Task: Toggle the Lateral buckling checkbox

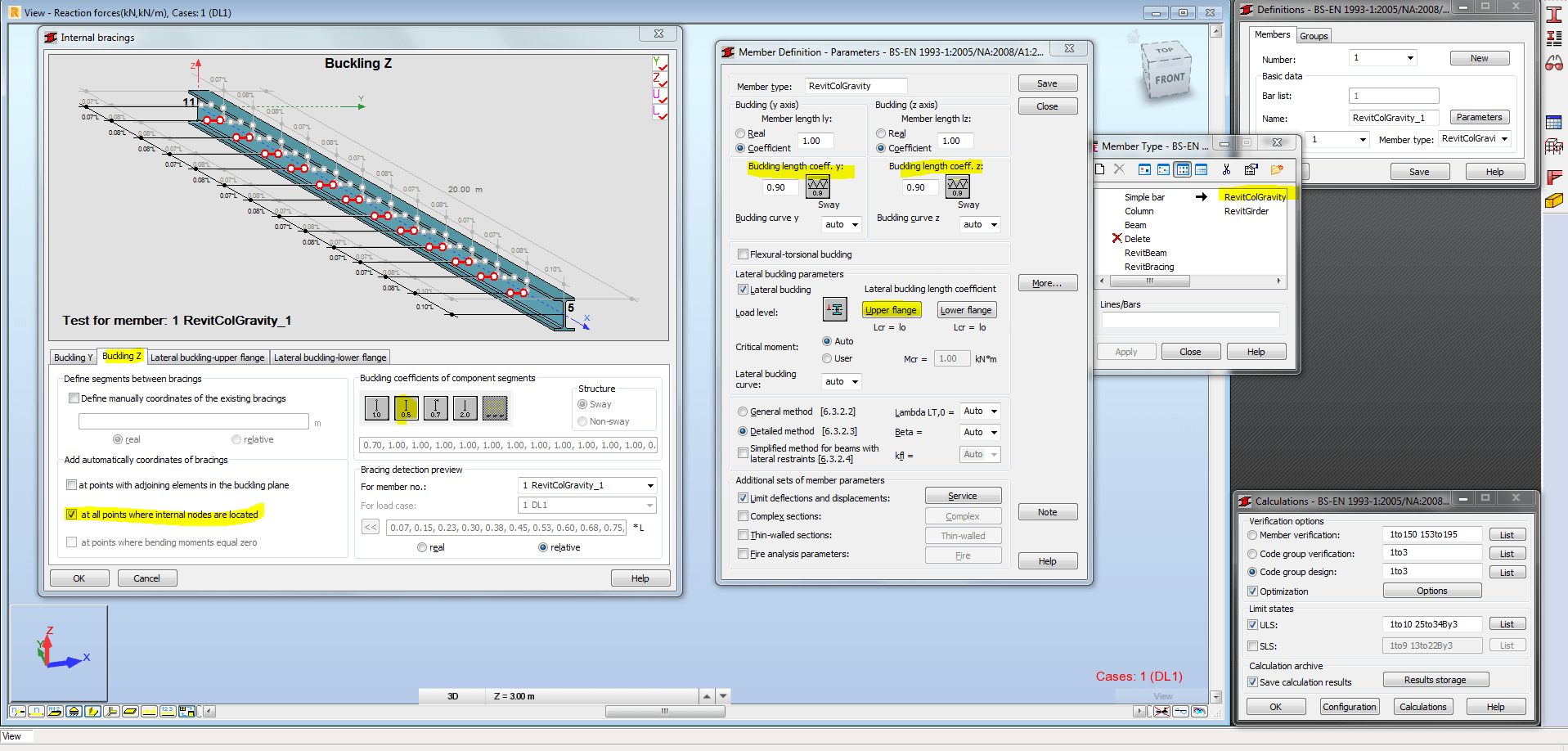Action: coord(743,290)
